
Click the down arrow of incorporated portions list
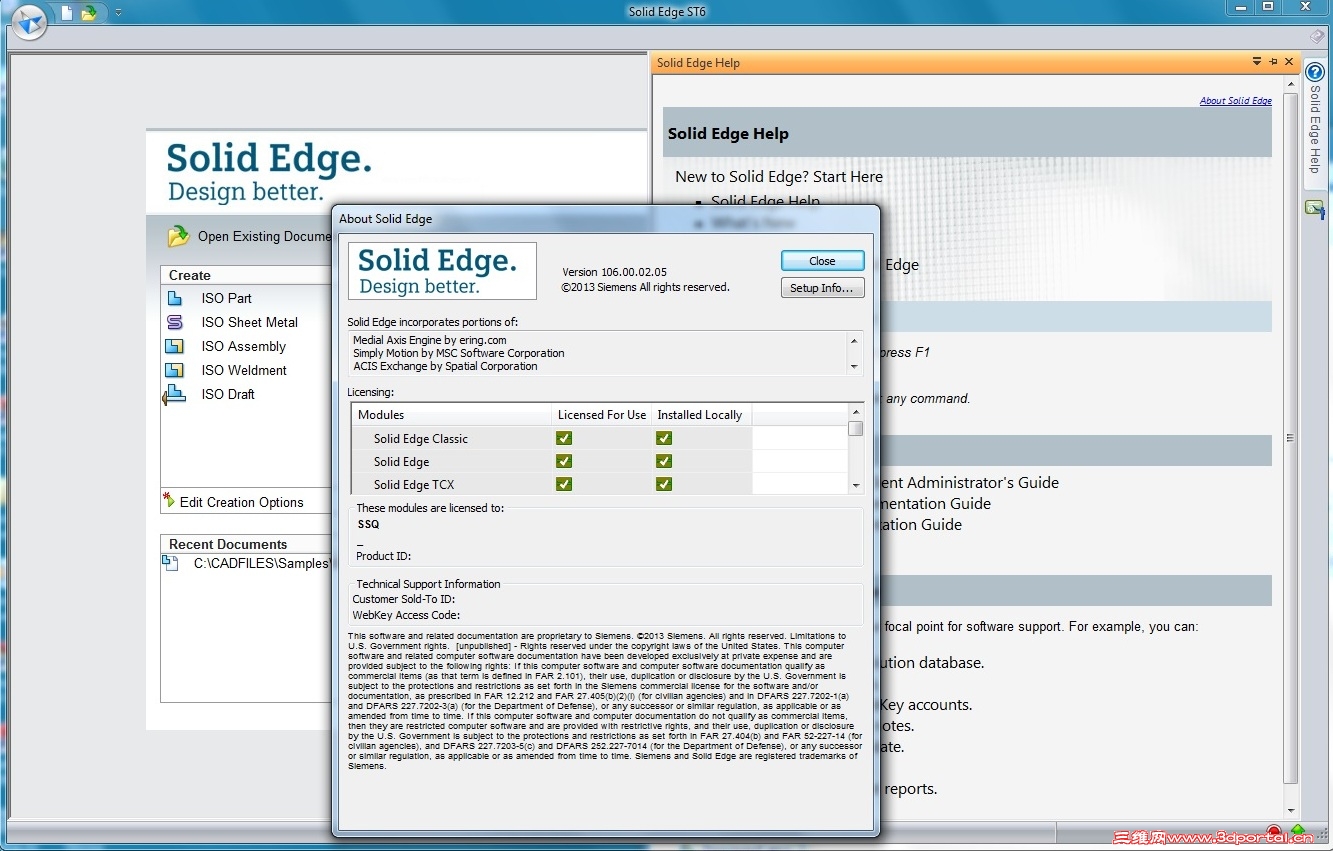pos(854,367)
